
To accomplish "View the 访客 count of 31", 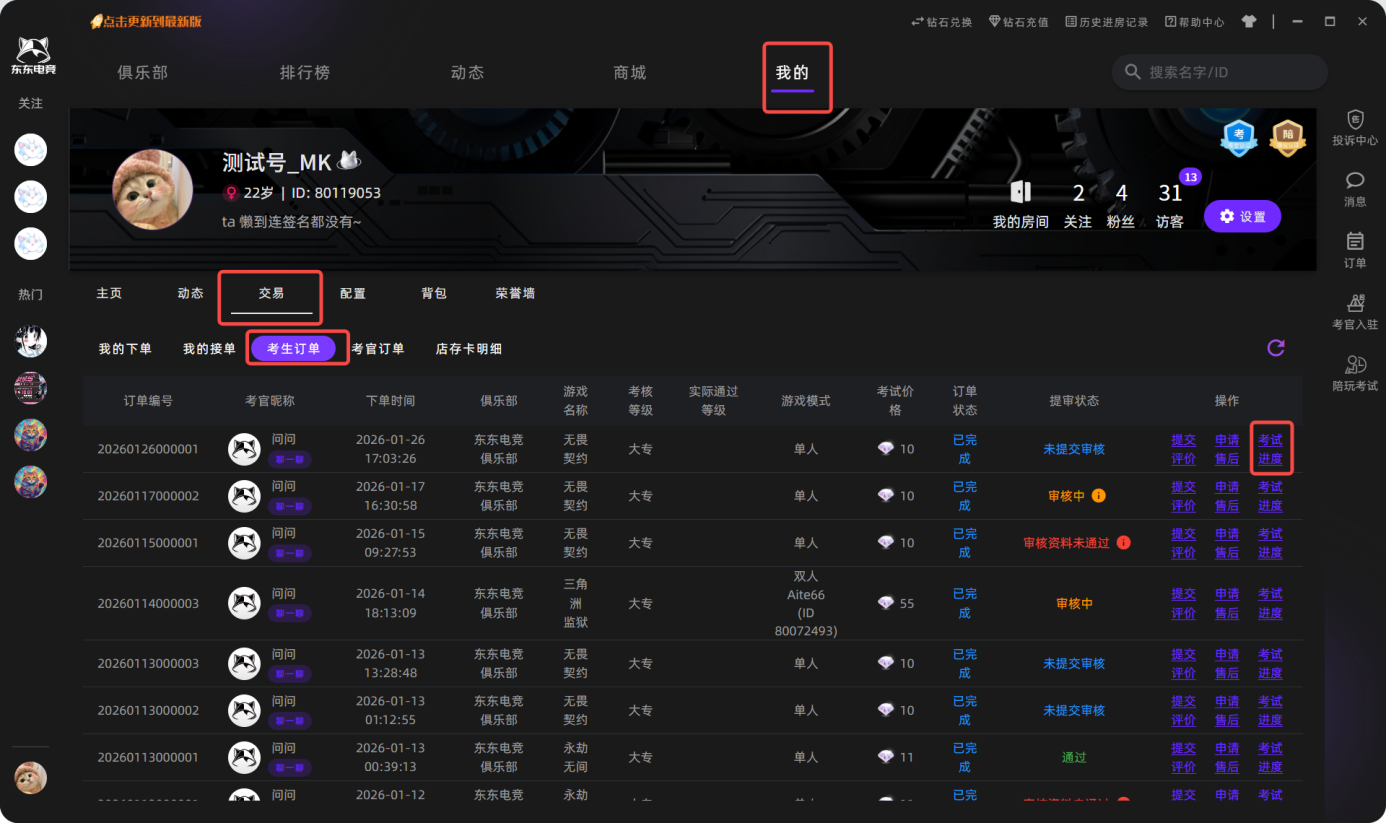I will coord(1170,204).
